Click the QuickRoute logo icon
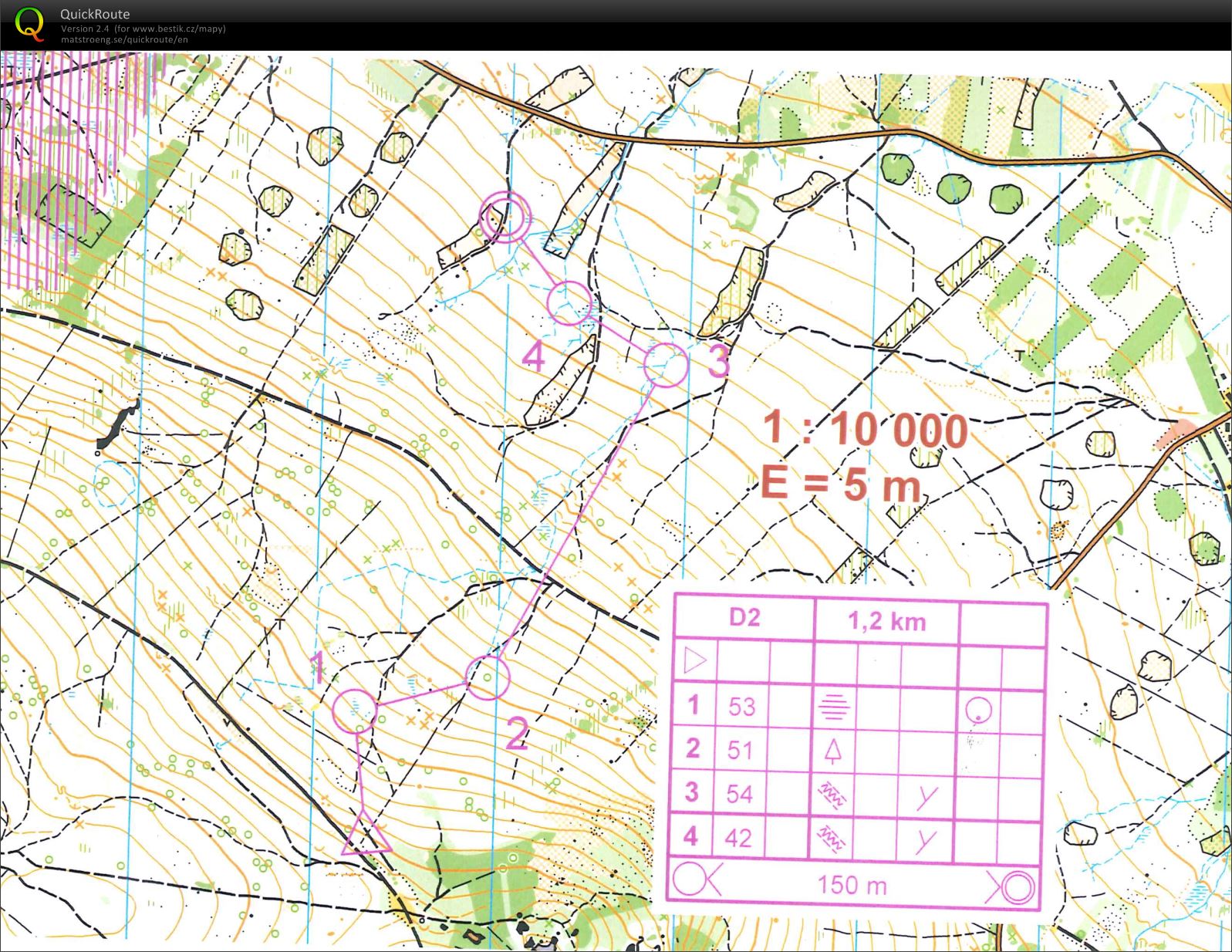The image size is (1232, 952). point(29,23)
